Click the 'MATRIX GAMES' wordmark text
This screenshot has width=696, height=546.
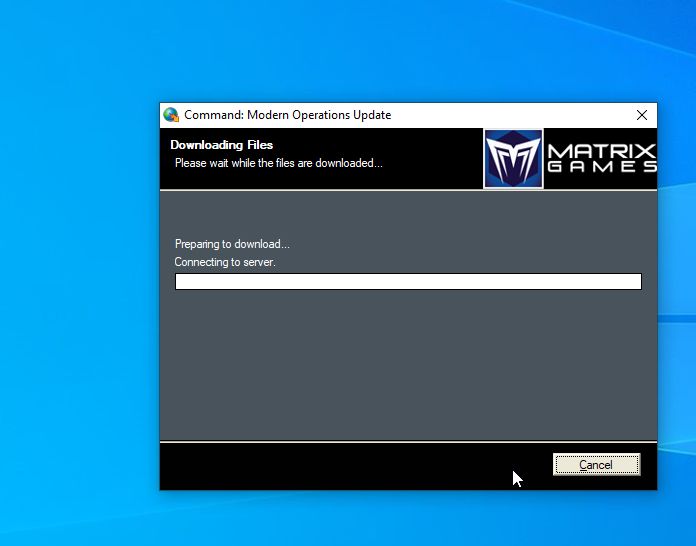601,158
